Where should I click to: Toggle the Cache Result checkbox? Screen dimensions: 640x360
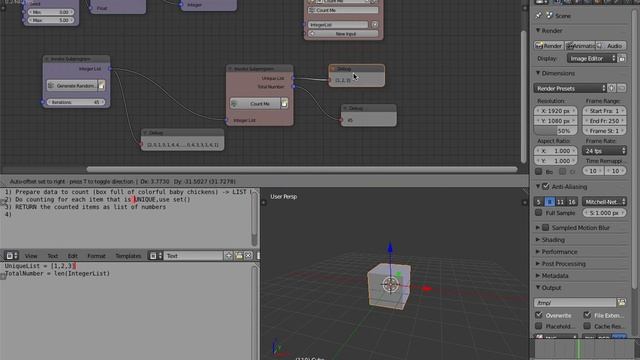[587, 326]
